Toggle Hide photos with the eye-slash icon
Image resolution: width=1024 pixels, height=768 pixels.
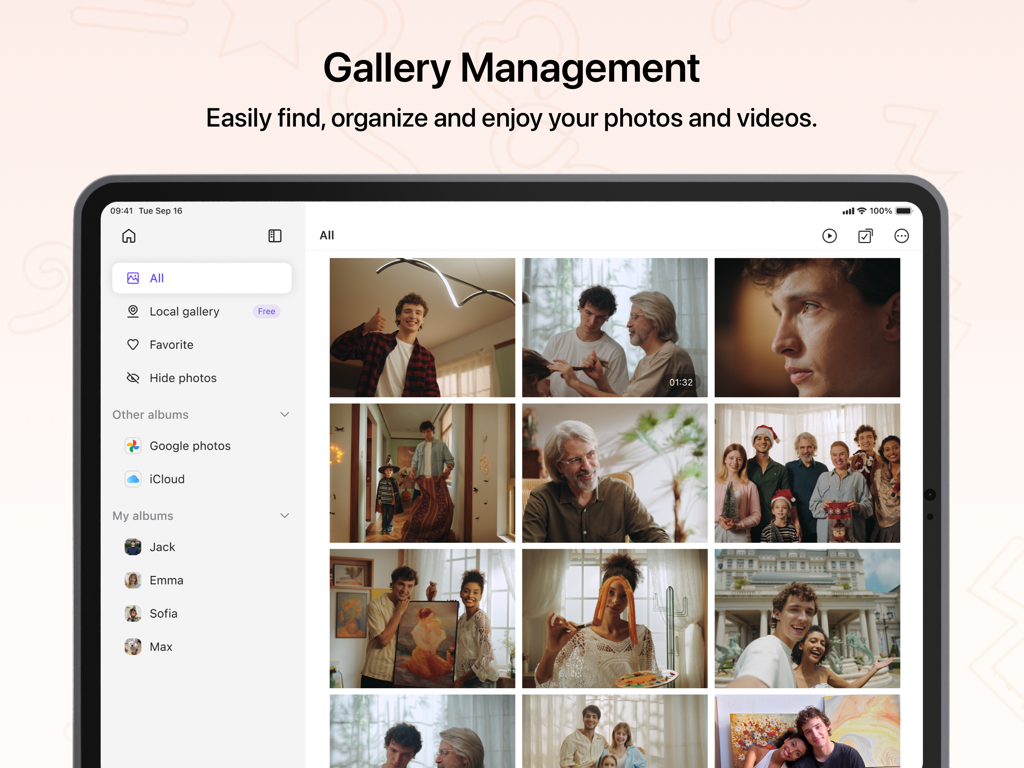[x=132, y=378]
